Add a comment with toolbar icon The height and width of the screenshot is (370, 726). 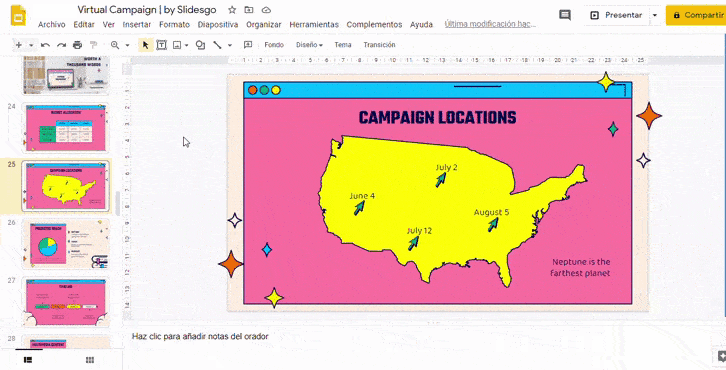(248, 45)
